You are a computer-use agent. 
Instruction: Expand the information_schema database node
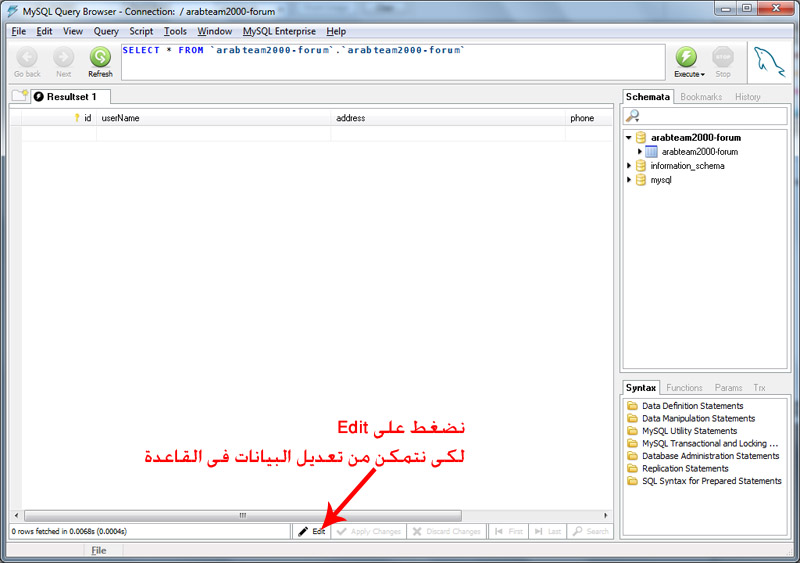pos(629,165)
